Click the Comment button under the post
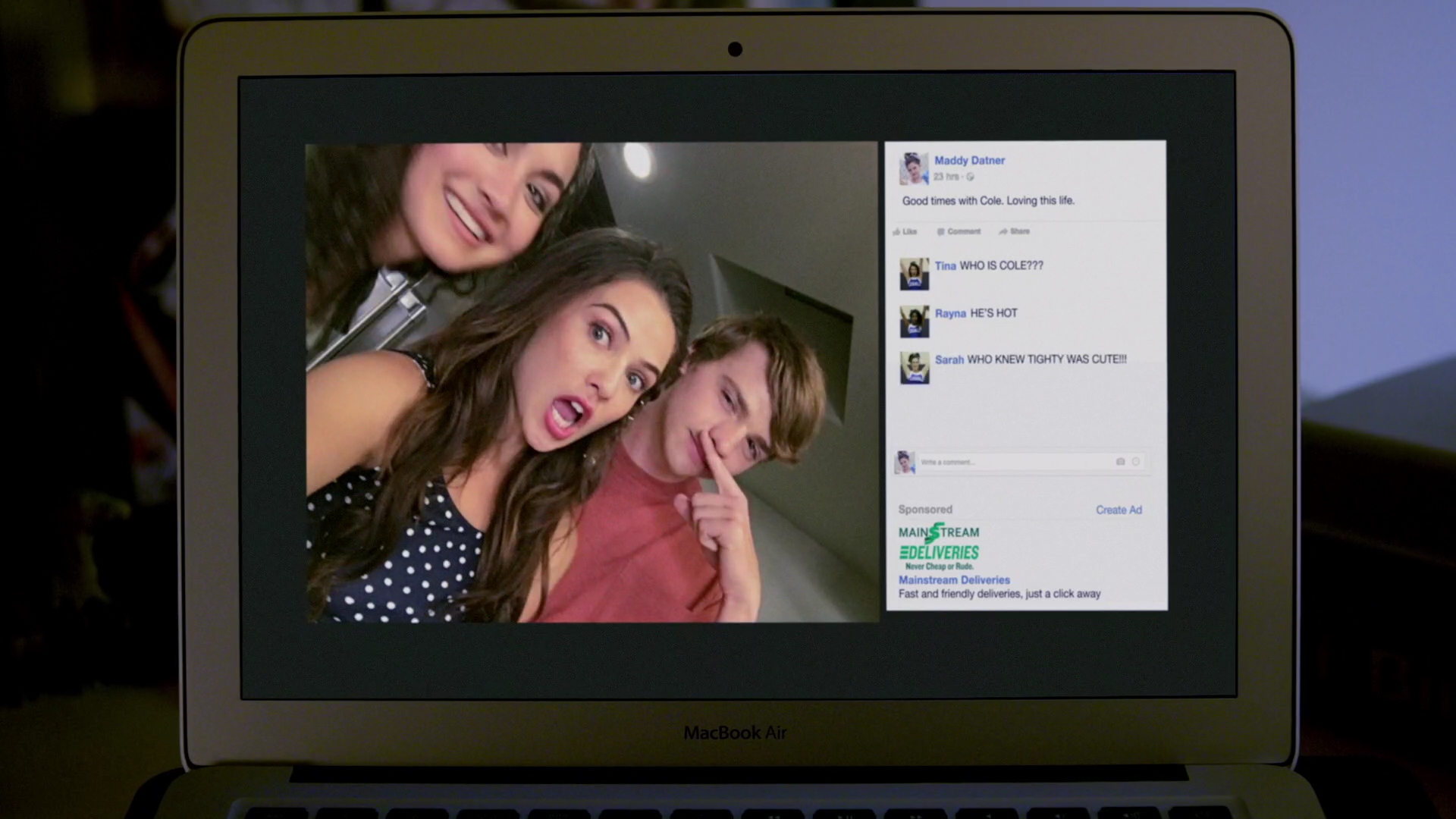The height and width of the screenshot is (819, 1456). [x=959, y=231]
